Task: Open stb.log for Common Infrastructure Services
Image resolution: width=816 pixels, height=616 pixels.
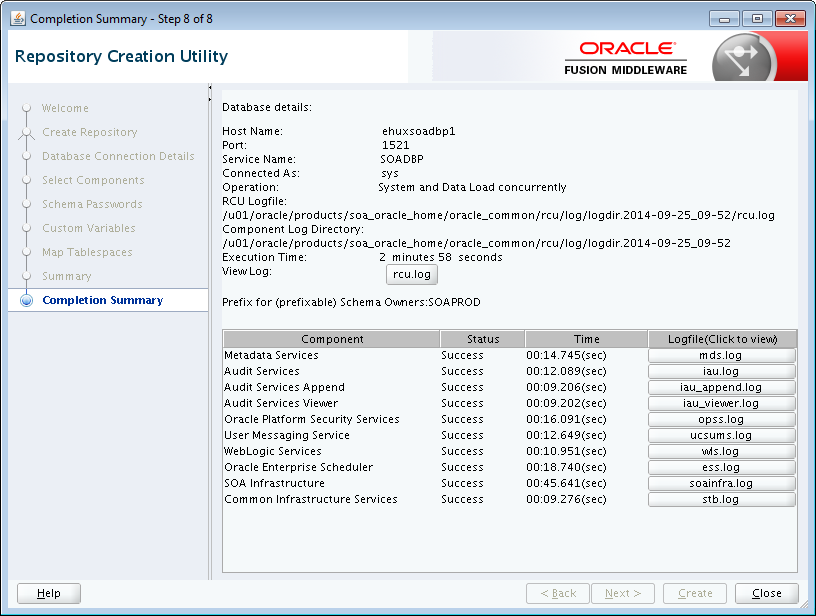Action: pyautogui.click(x=722, y=499)
